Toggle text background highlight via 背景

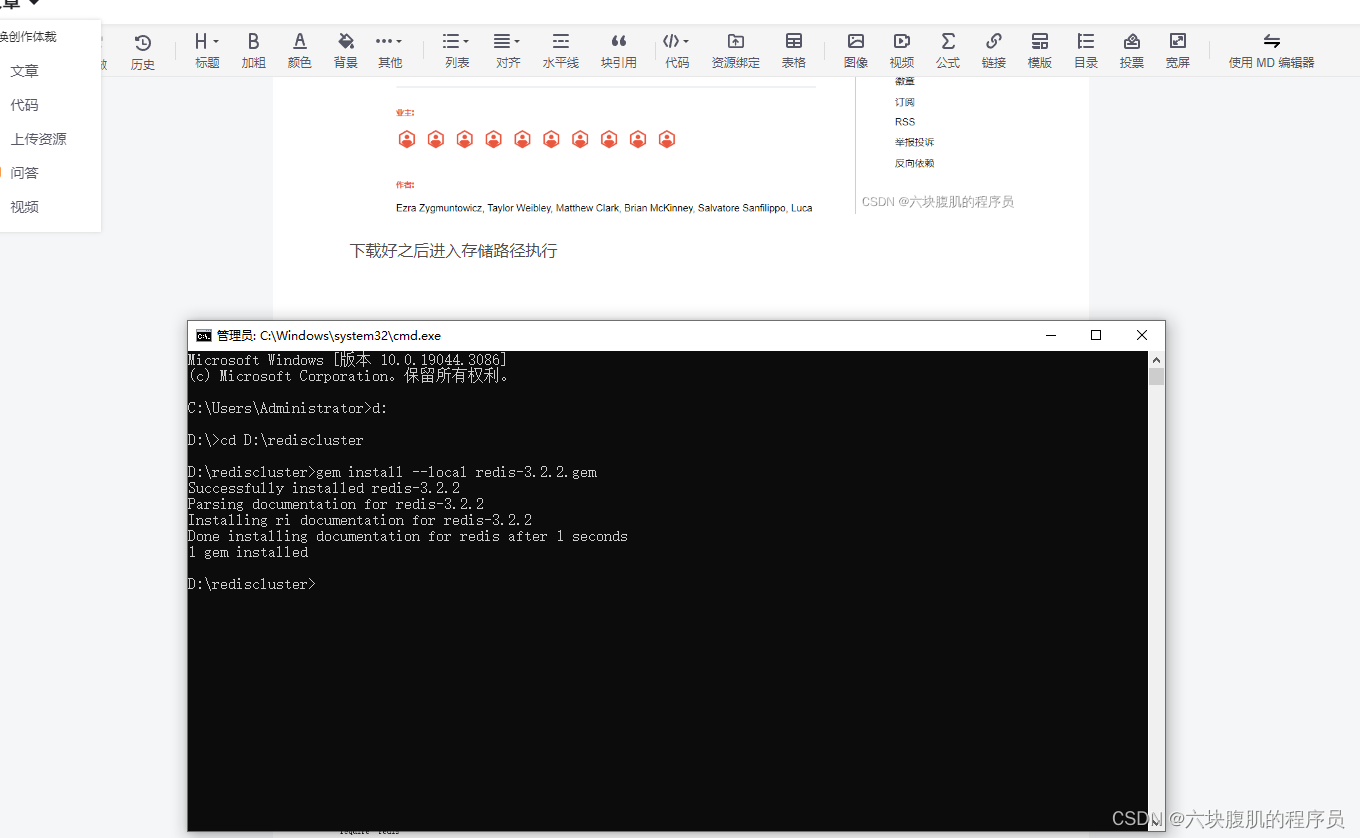(x=345, y=48)
